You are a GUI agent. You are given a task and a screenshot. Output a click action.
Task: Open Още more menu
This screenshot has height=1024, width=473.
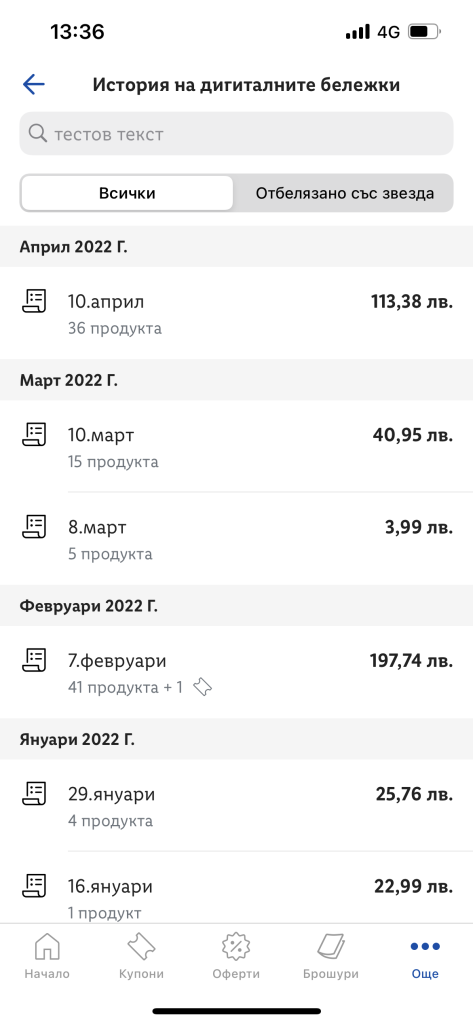pos(425,955)
